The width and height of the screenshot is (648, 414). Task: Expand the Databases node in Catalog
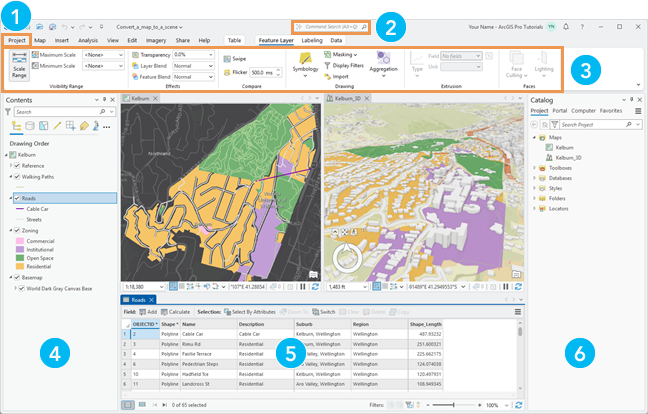pyautogui.click(x=534, y=178)
